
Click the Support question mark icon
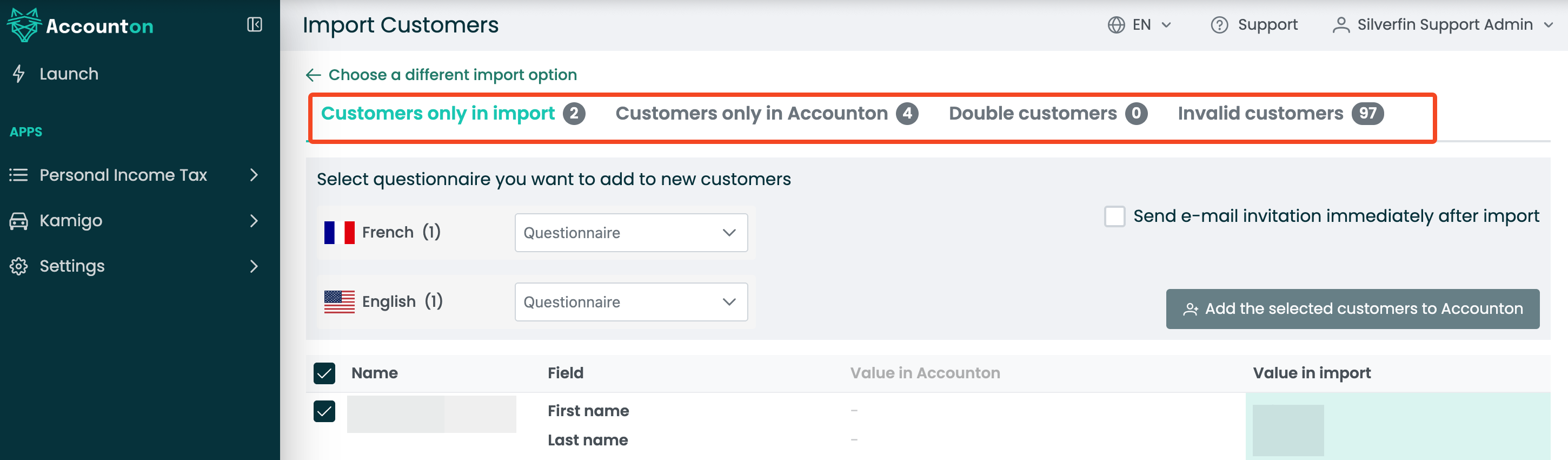(x=1219, y=25)
